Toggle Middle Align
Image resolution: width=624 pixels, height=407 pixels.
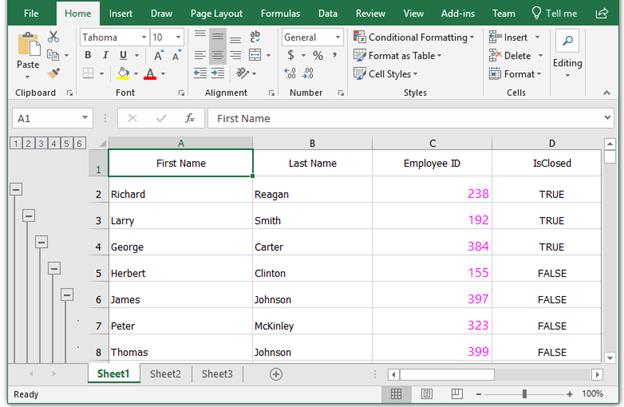(218, 37)
